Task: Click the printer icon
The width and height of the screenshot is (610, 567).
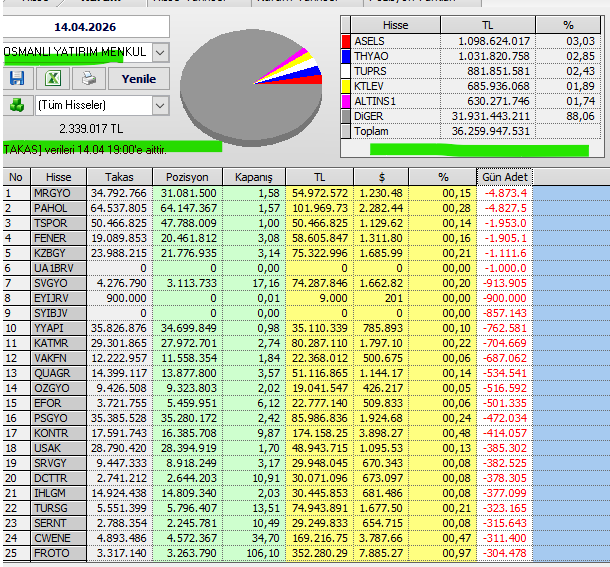Action: click(x=89, y=79)
